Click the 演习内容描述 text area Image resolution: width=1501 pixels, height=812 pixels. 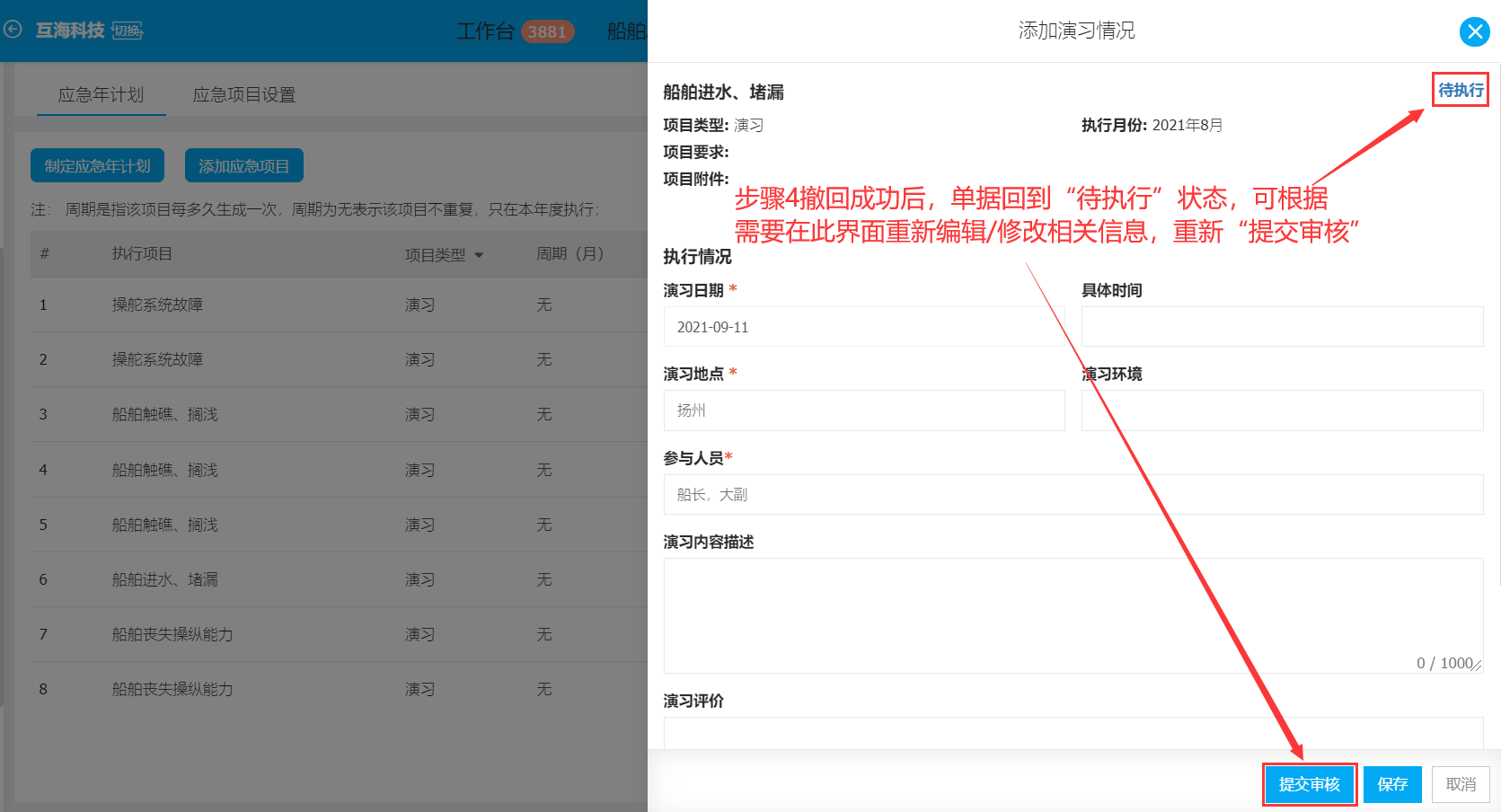click(x=1073, y=615)
